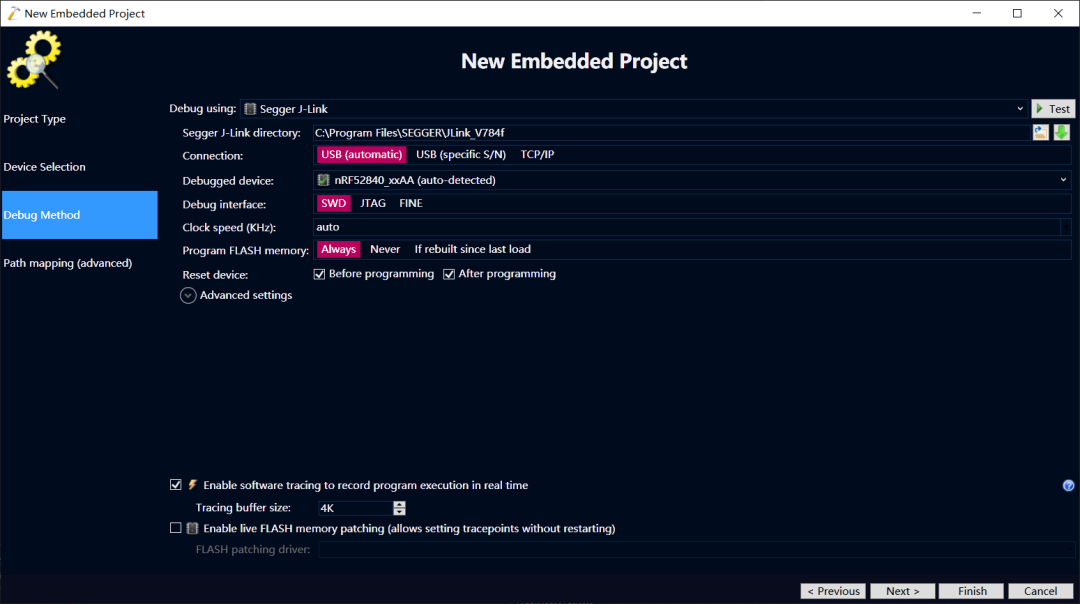This screenshot has width=1080, height=604.
Task: Click the browse folder icon for J-Link directory
Action: click(x=1040, y=132)
